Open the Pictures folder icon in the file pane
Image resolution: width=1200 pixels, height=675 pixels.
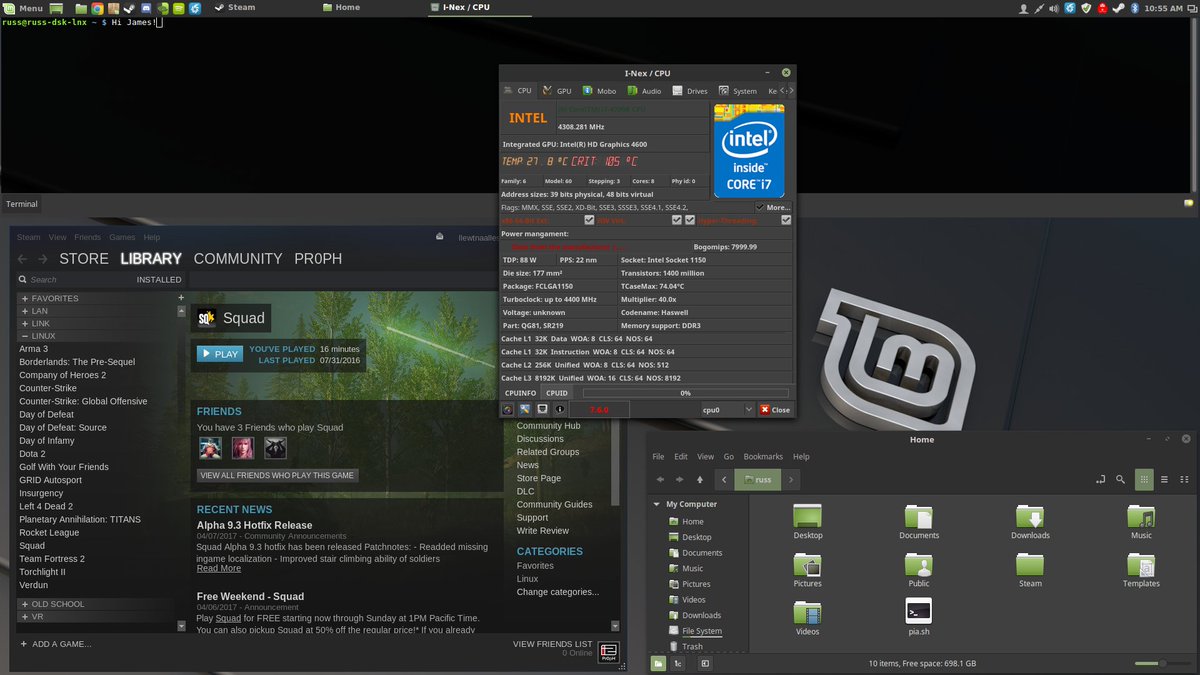pos(807,565)
